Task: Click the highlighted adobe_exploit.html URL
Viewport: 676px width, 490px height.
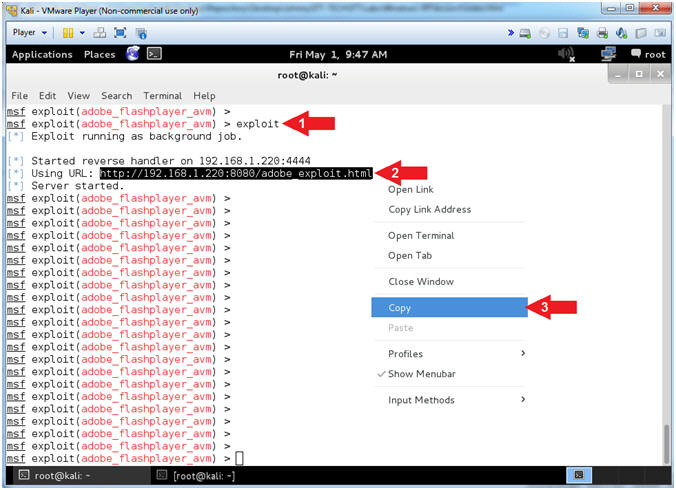Action: pos(236,173)
